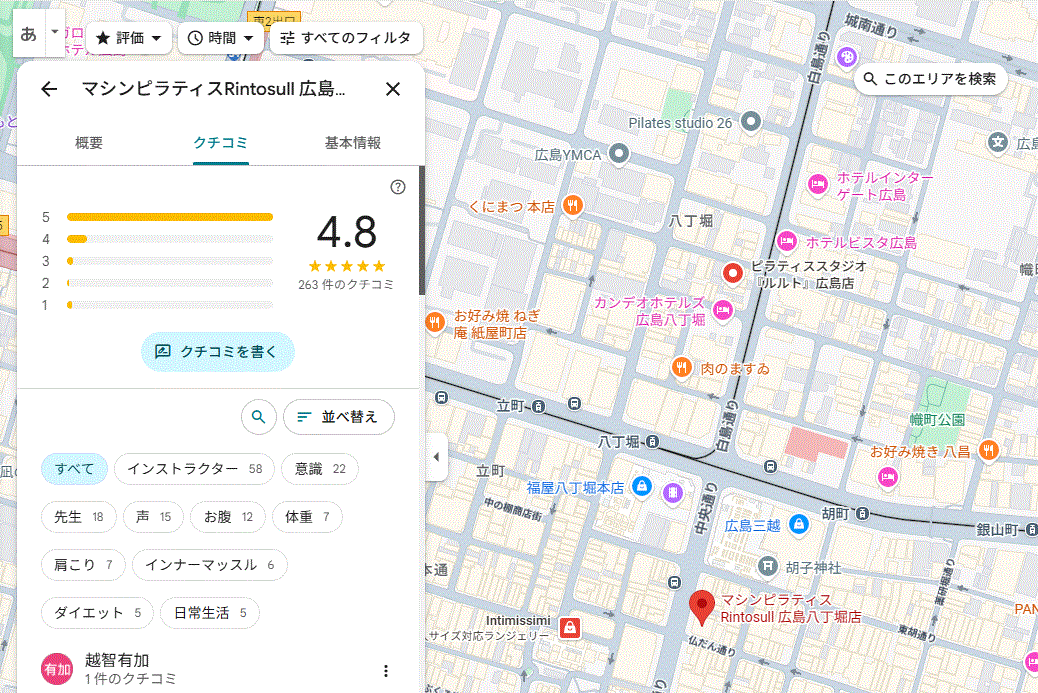Screen dimensions: 1038x693
Task: Click このエリアを検索 button
Action: [930, 79]
